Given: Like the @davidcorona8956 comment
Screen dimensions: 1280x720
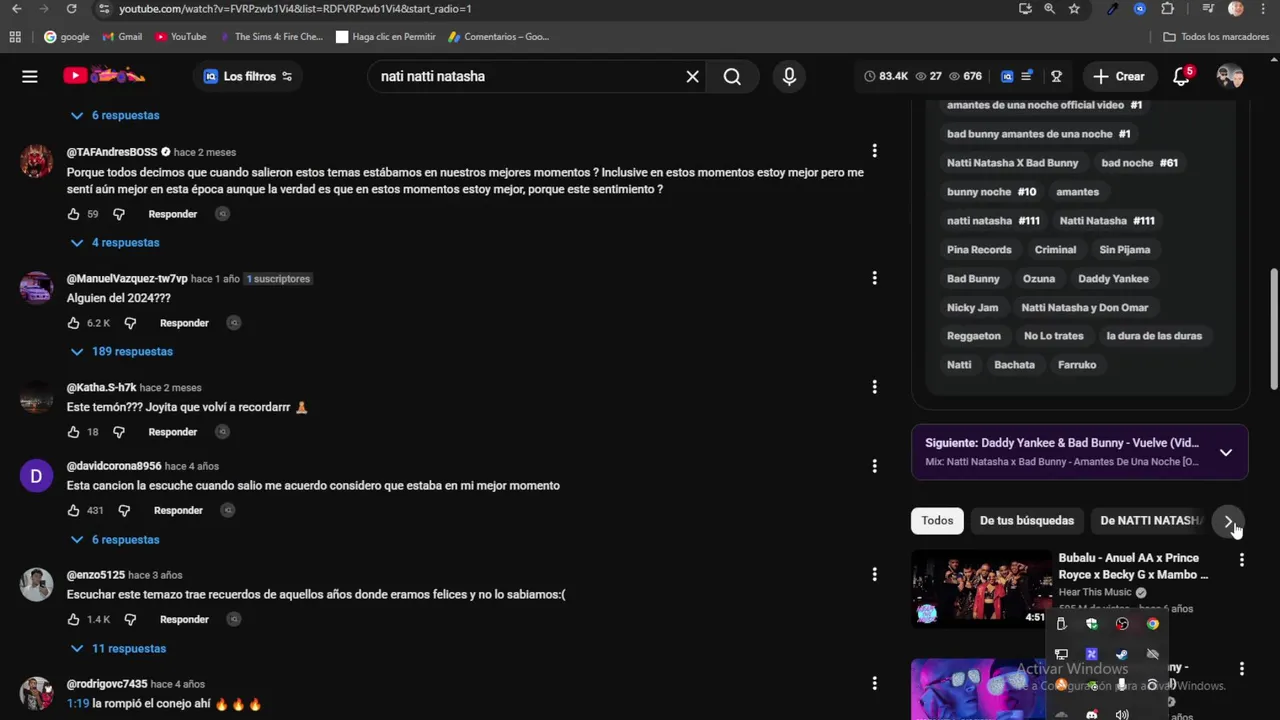Looking at the screenshot, I should click(73, 510).
